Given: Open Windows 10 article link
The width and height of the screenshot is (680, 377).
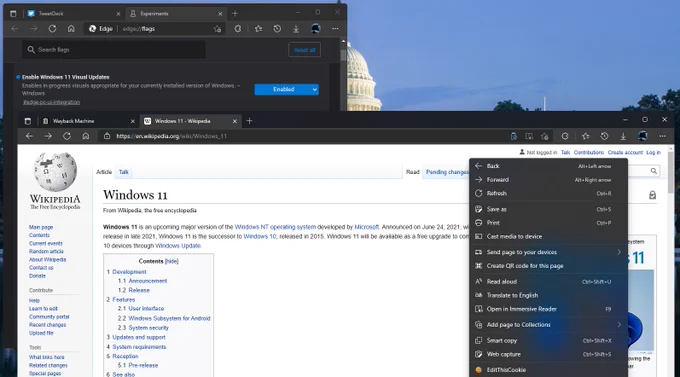Looking at the screenshot, I should 259,236.
